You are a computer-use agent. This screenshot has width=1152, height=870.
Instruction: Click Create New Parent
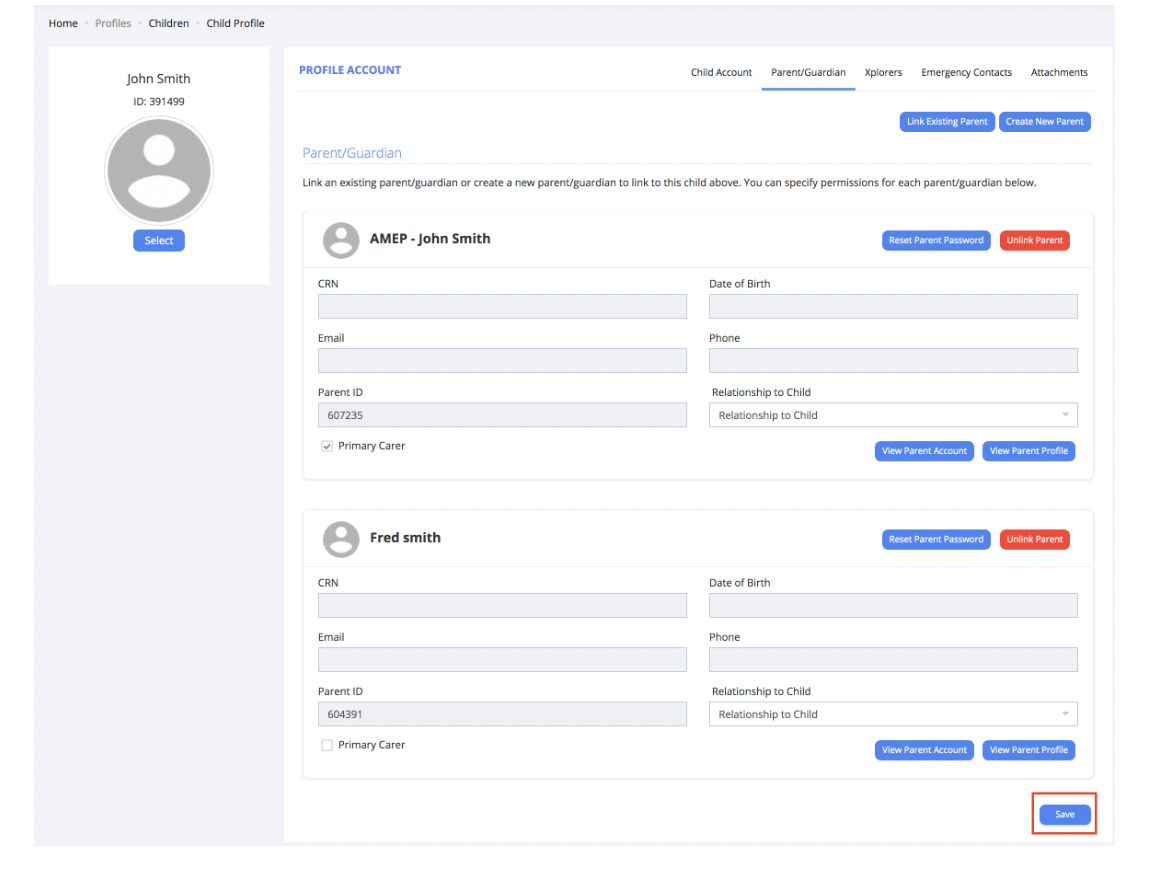pos(1045,121)
